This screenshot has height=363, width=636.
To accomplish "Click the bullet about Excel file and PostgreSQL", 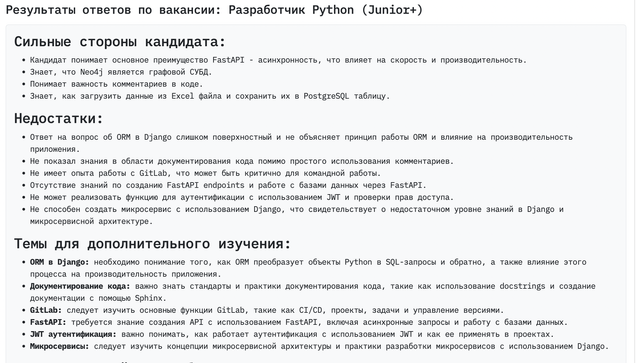I will (x=210, y=97).
